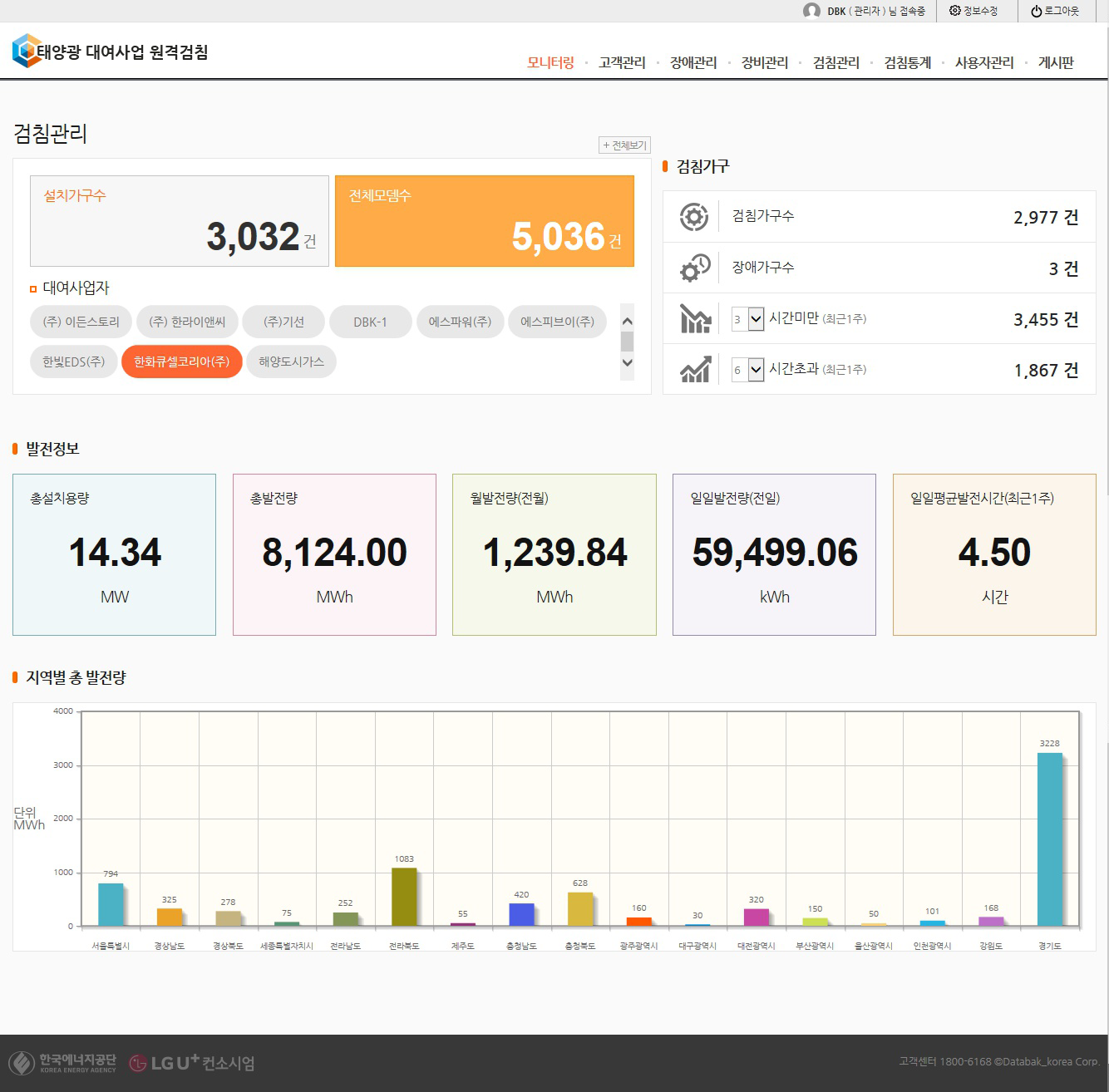Click the 장애가구수 value 3 건

click(x=1063, y=268)
